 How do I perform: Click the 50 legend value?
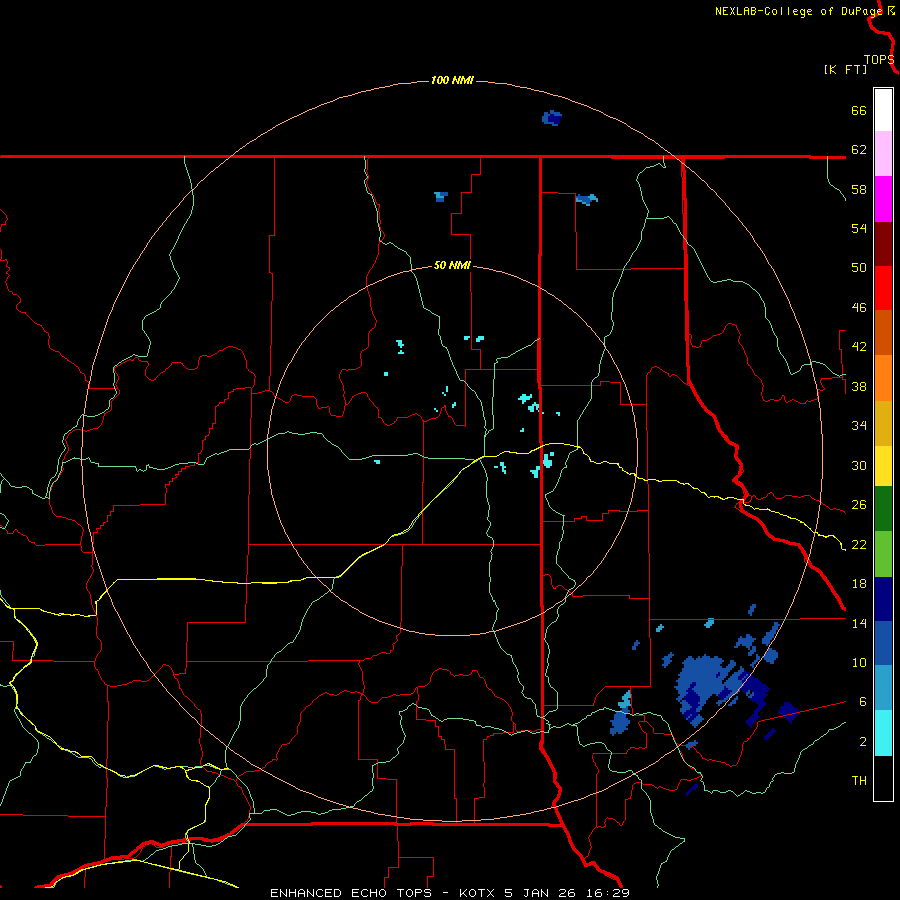click(x=859, y=268)
